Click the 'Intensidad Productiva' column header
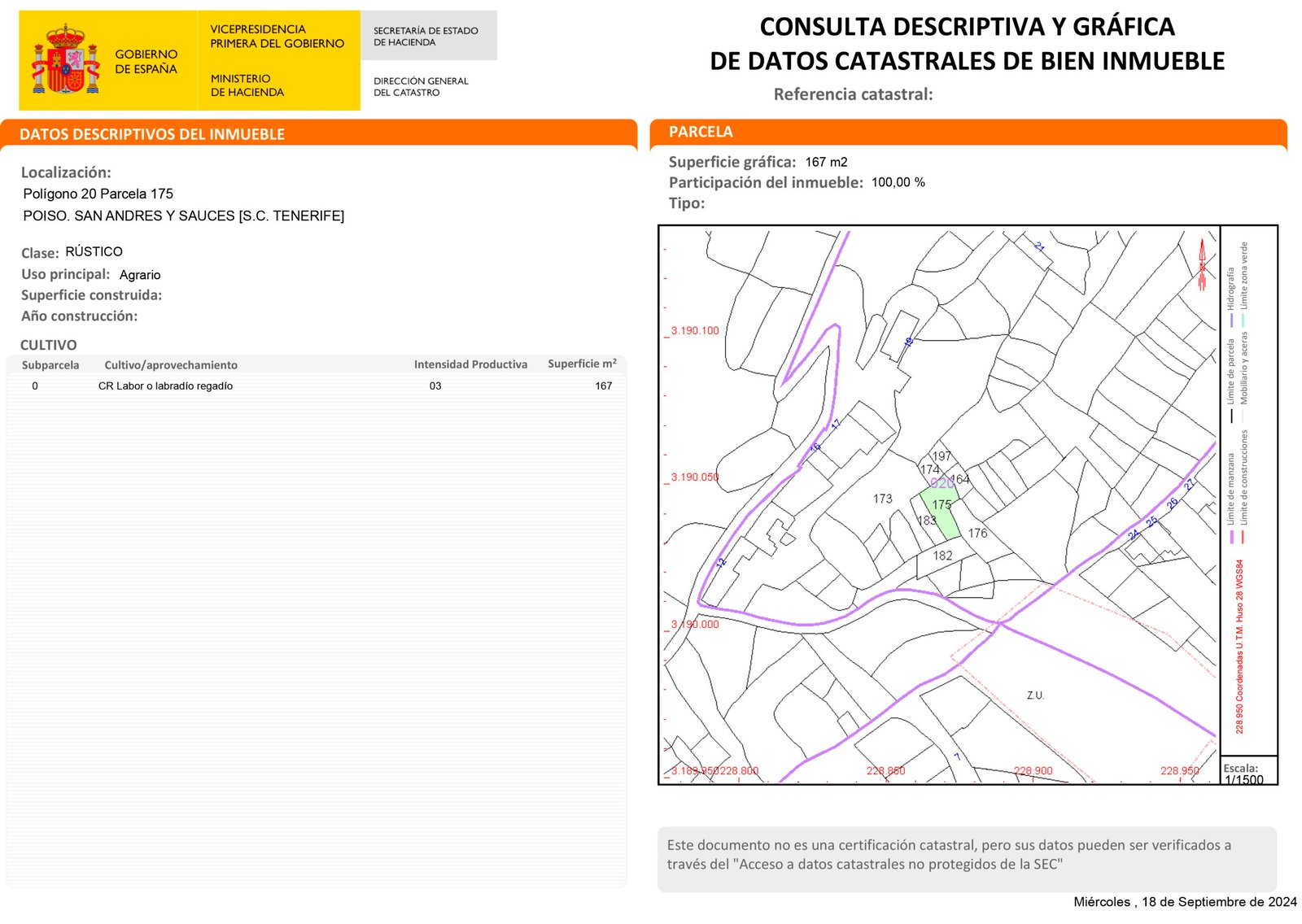This screenshot has height=924, width=1302. point(470,364)
